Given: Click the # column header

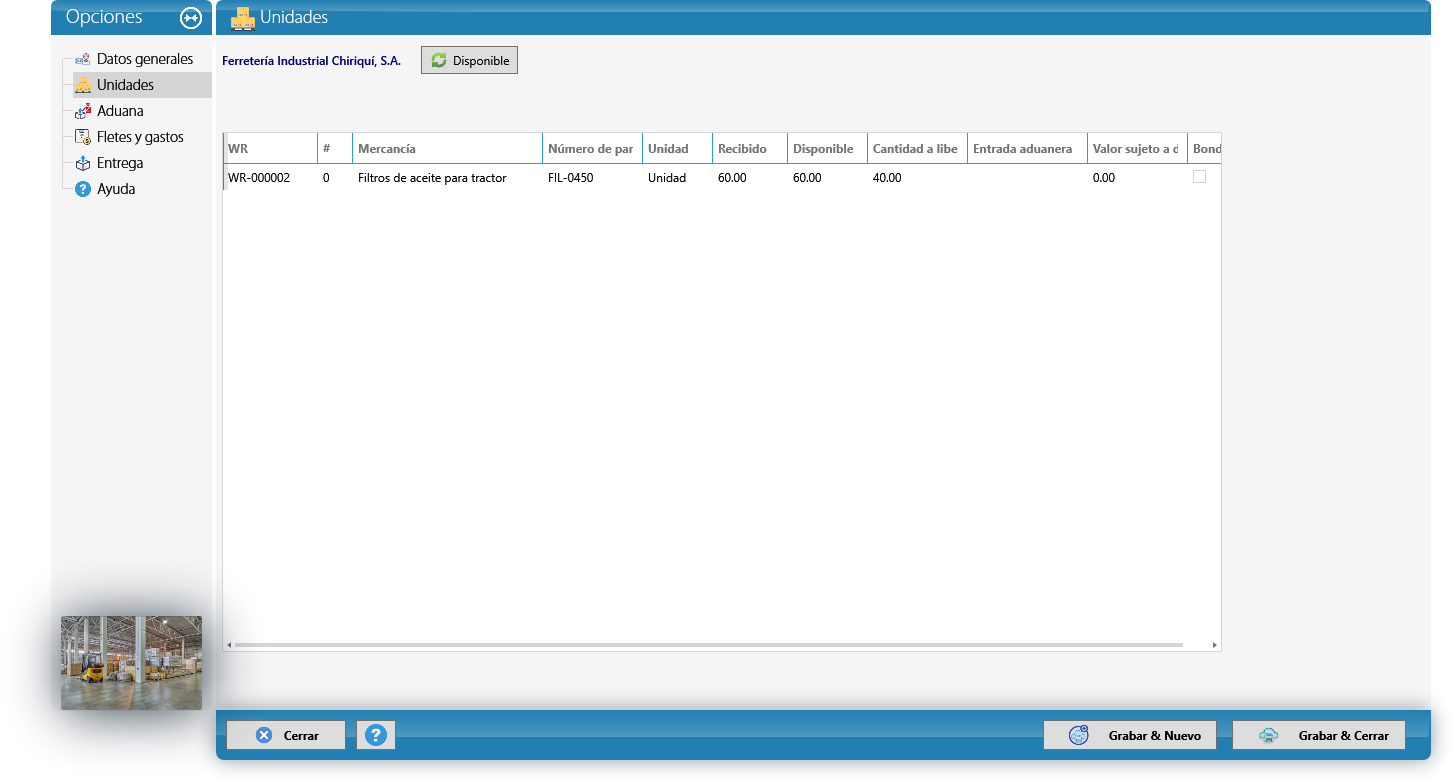Looking at the screenshot, I should pyautogui.click(x=335, y=149).
